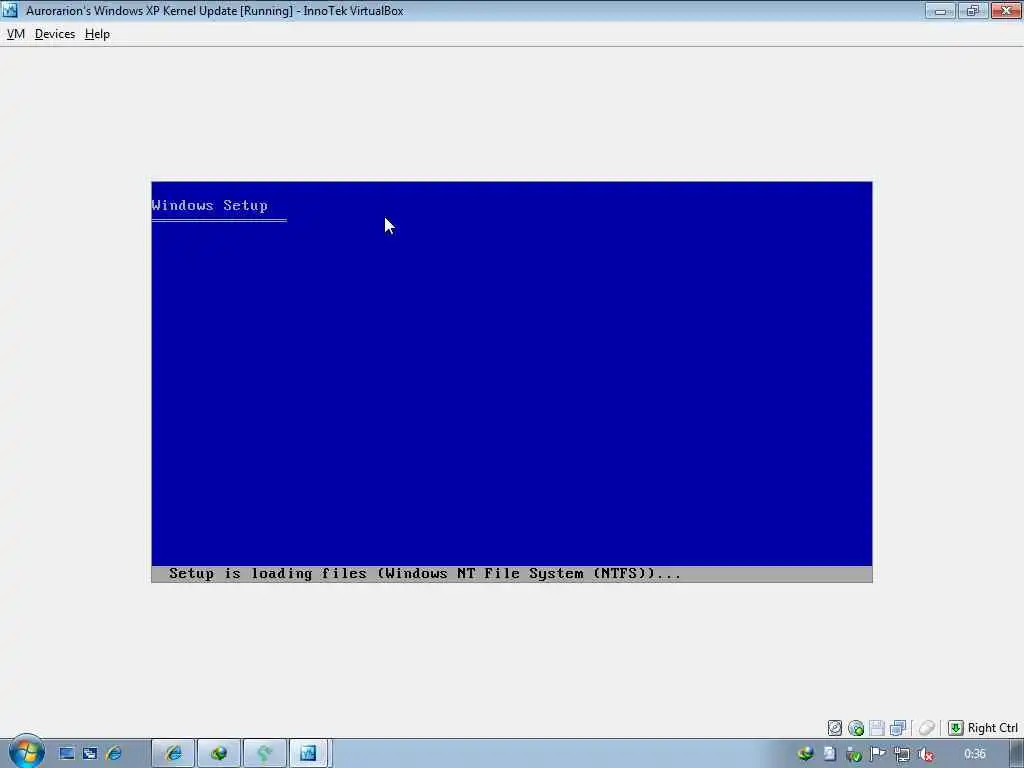Switch to Internet Explorer taskbar button
1024x768 pixels.
173,754
